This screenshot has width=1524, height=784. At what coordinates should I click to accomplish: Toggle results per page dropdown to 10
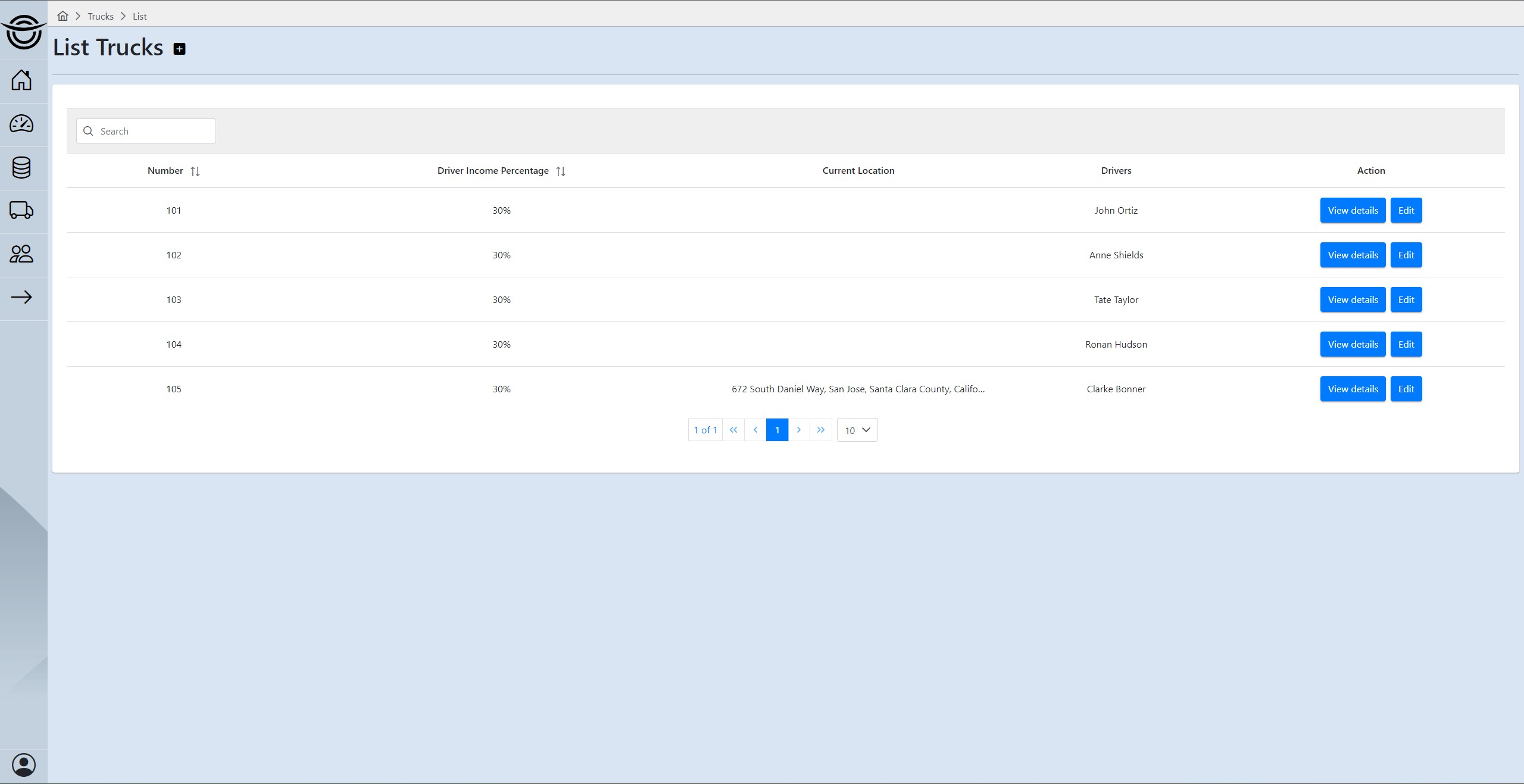857,430
